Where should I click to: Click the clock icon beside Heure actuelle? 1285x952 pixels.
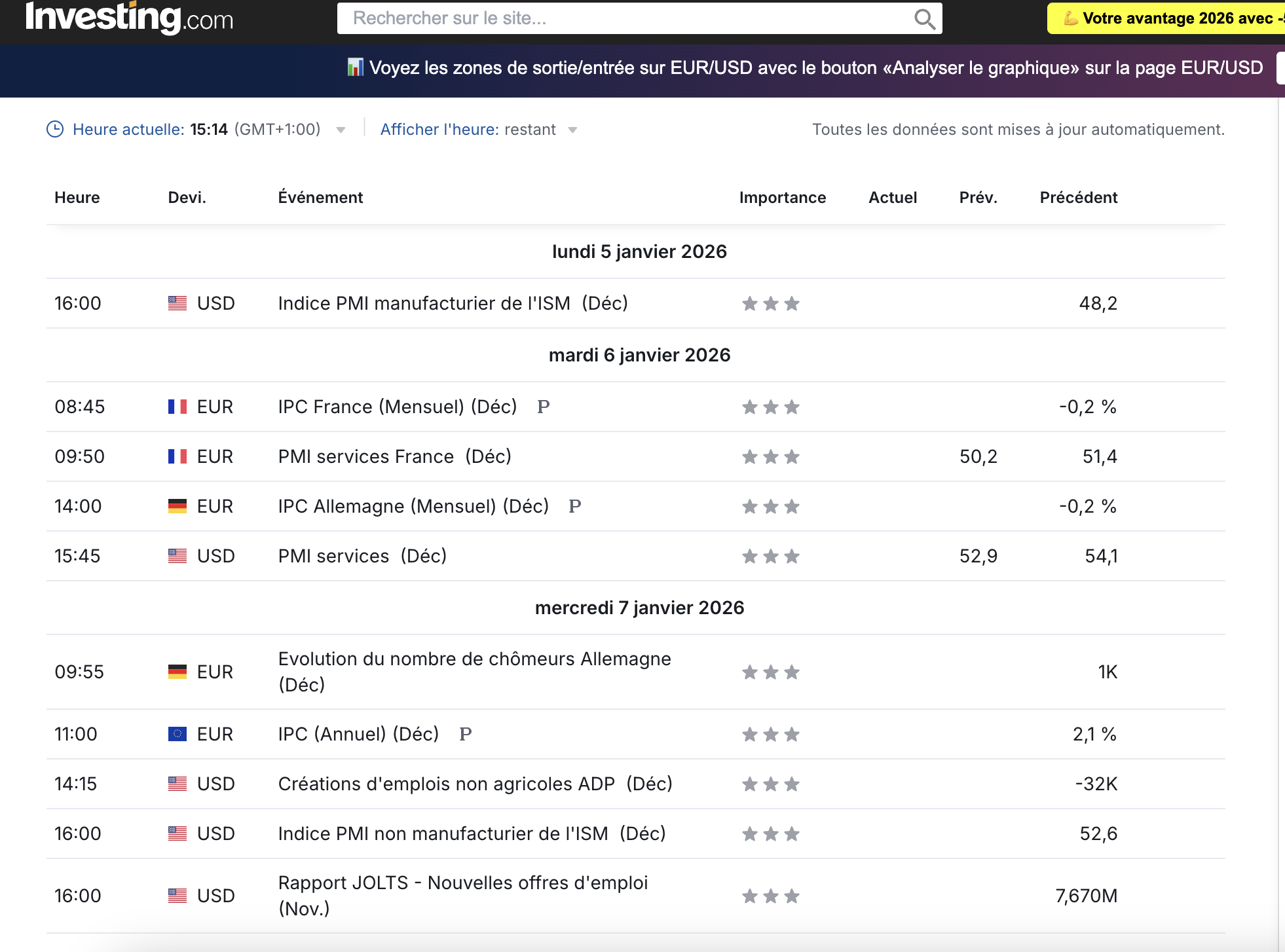(55, 129)
